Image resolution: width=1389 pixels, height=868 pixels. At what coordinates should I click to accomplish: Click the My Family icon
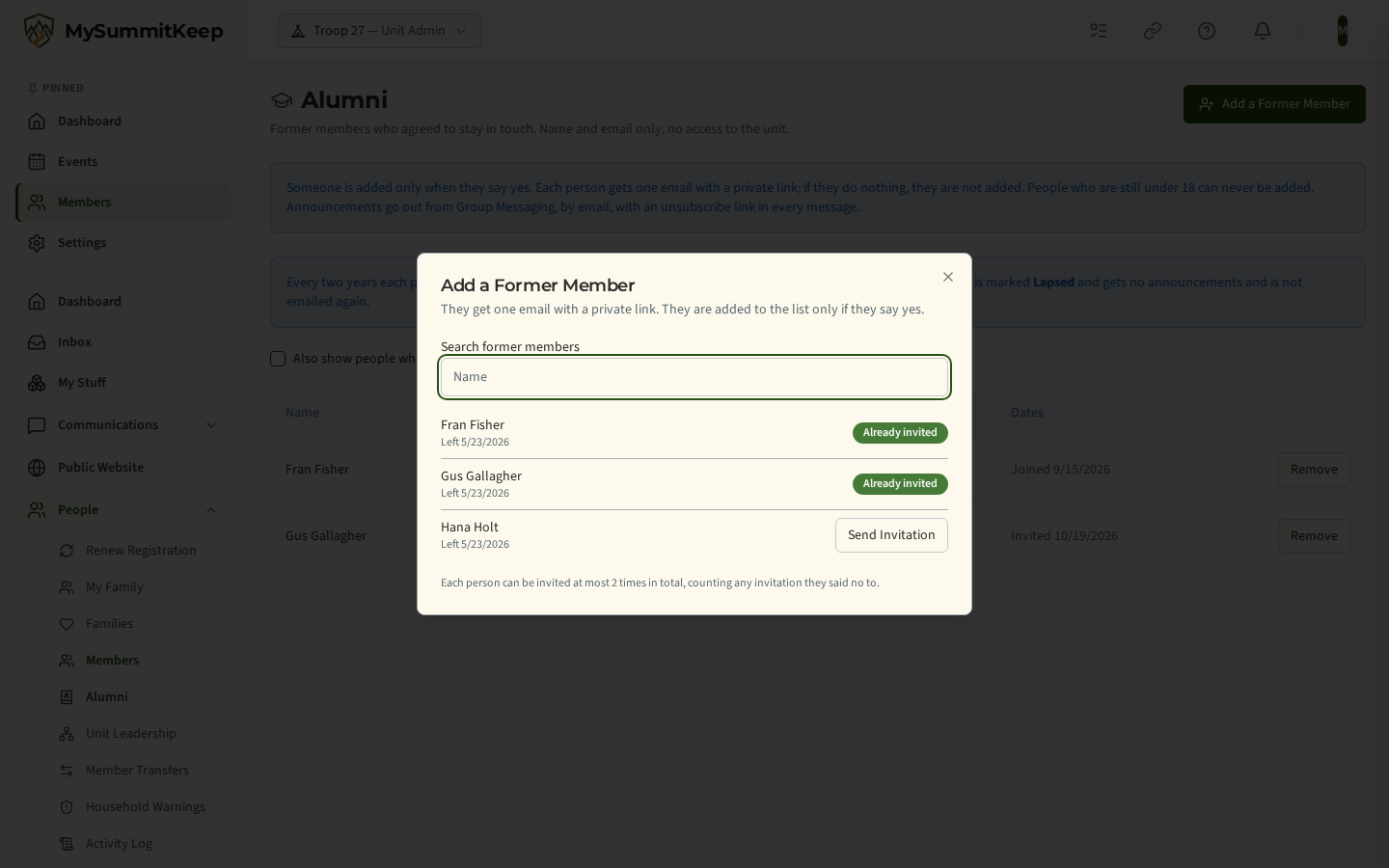point(67,587)
